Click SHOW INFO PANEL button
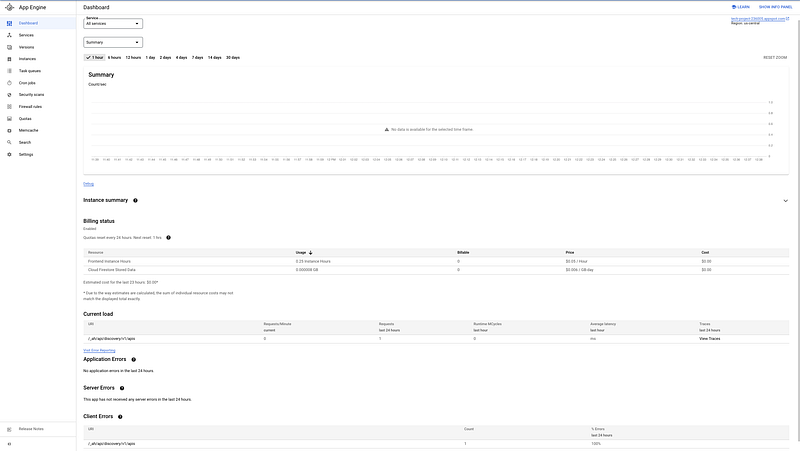Viewport: 800px width, 451px height. (x=775, y=7)
